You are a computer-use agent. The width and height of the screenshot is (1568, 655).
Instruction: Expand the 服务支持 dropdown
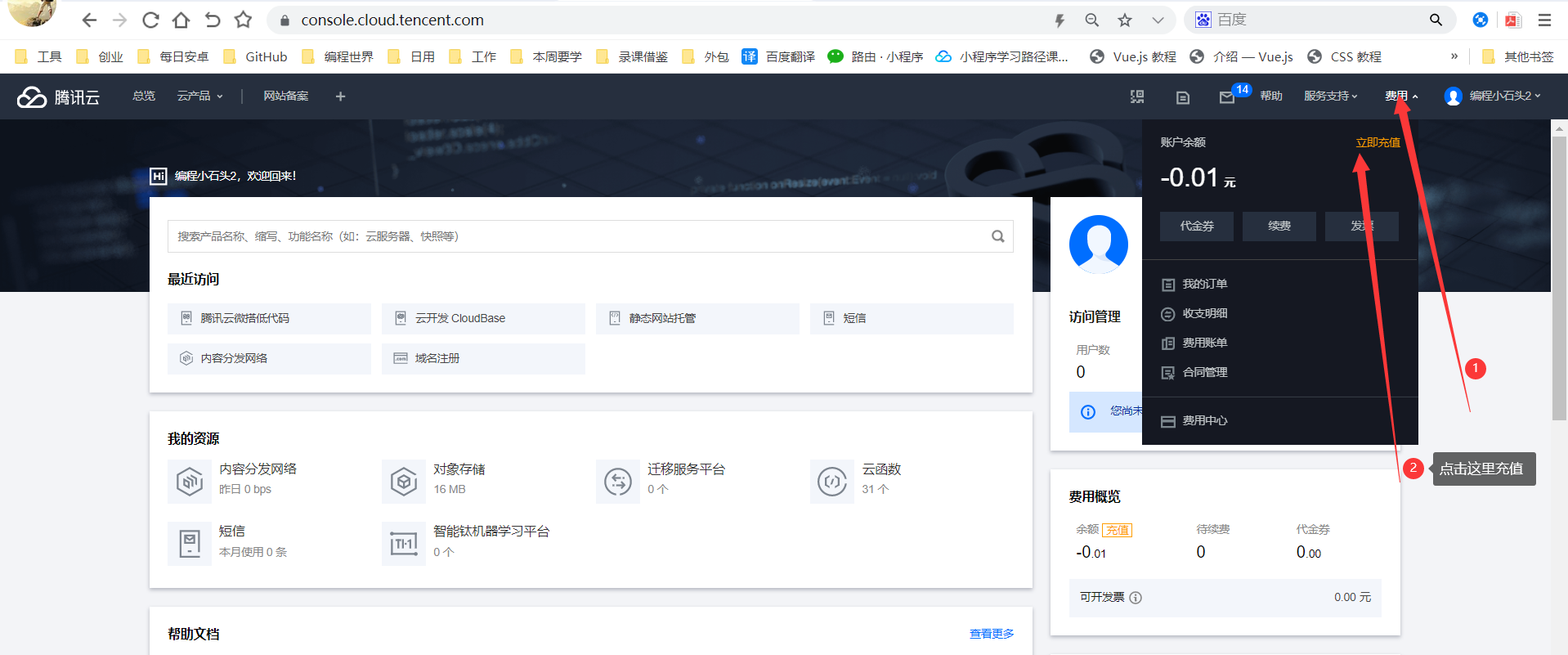tap(1330, 96)
